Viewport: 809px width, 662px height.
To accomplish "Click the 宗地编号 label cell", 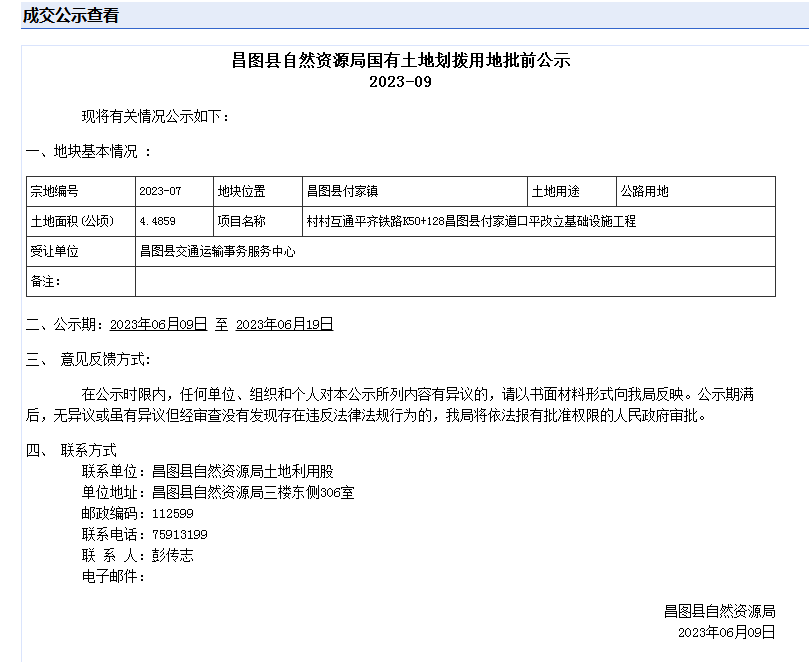I will click(x=81, y=191).
